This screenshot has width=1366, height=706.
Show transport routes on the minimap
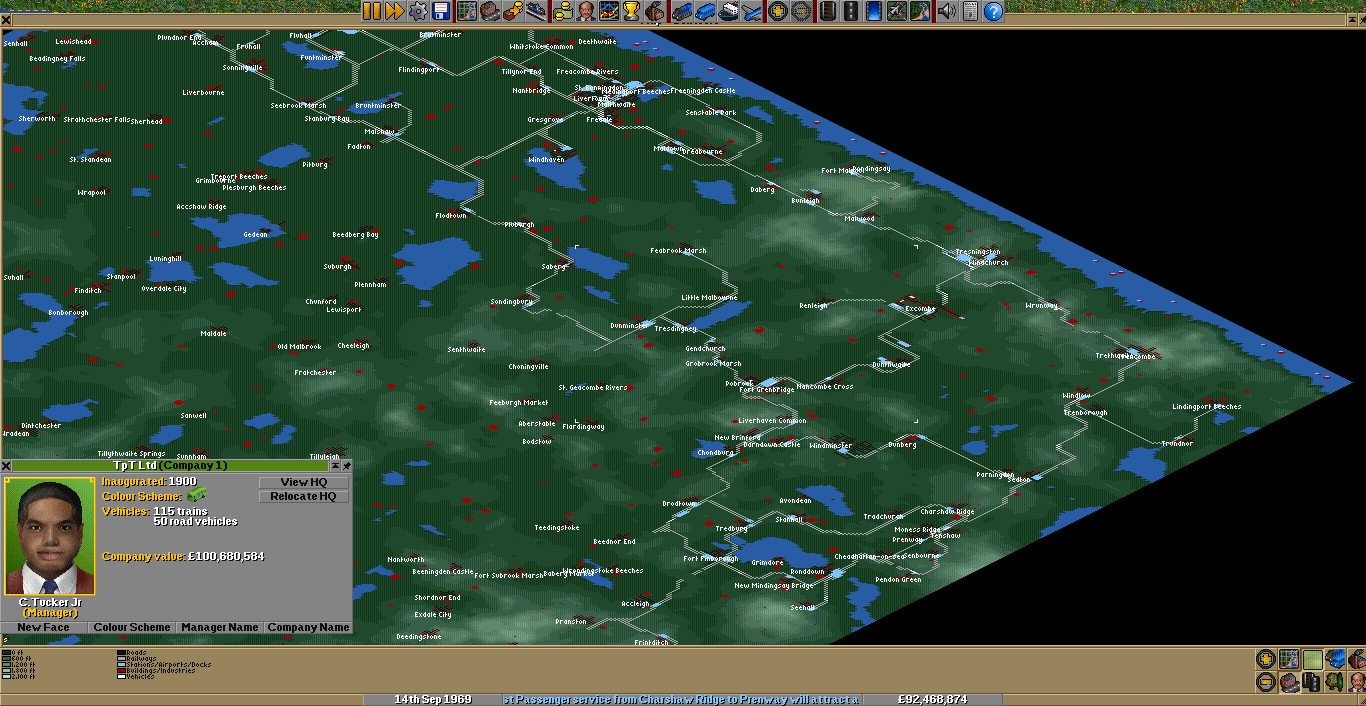point(1311,682)
